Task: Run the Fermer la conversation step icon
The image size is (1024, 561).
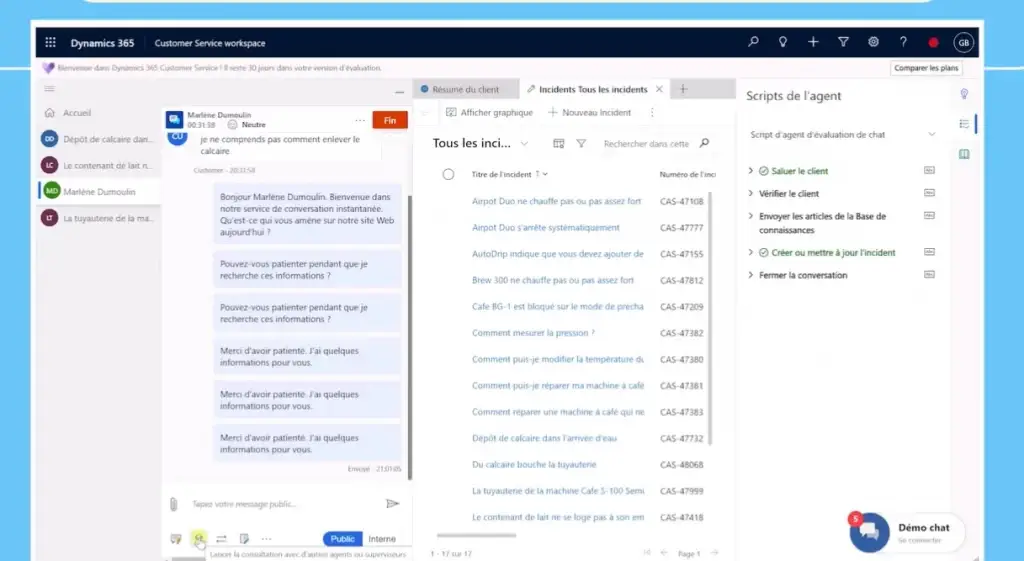Action: pyautogui.click(x=929, y=275)
